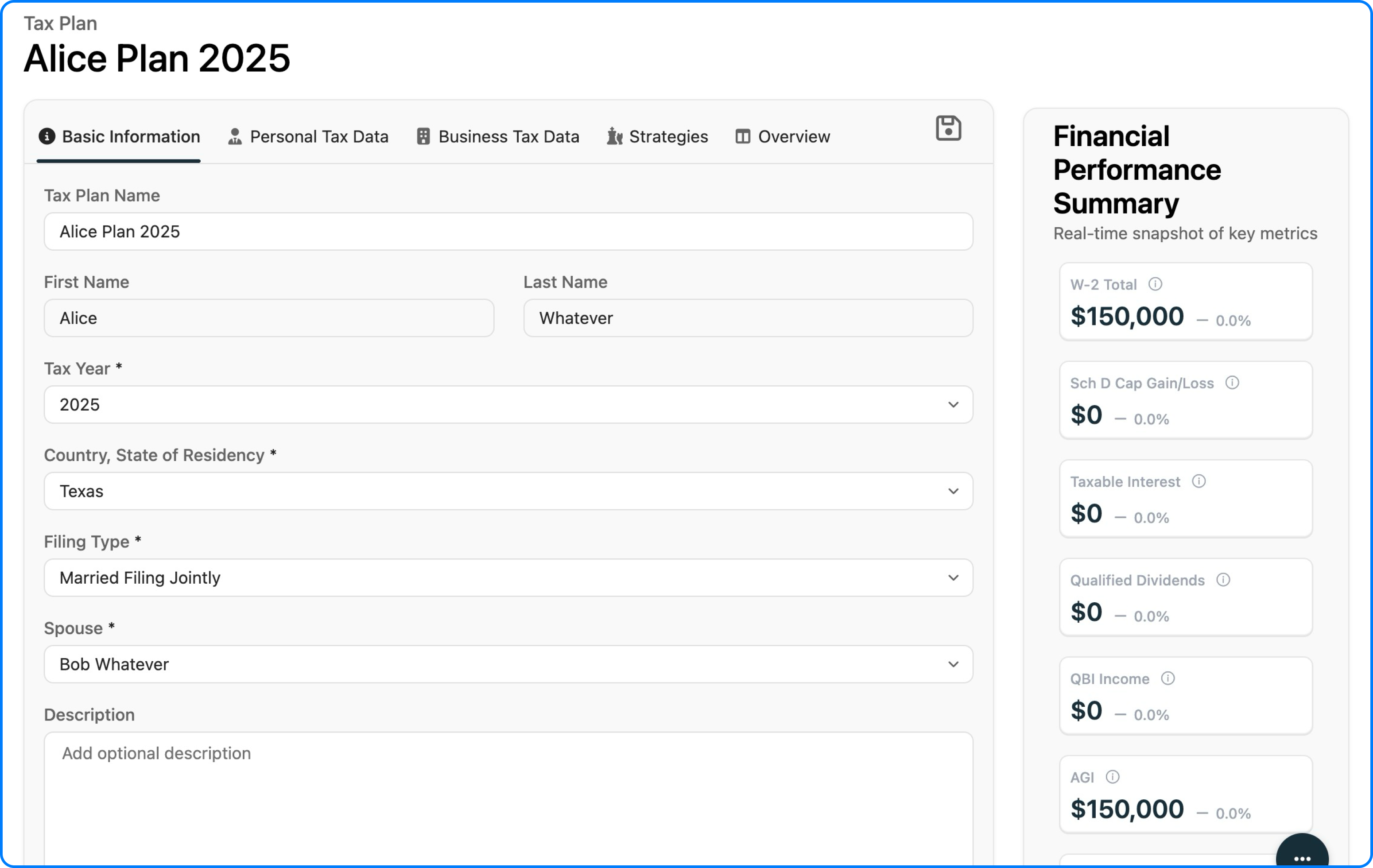Switch to the Strategies tab

click(x=657, y=137)
